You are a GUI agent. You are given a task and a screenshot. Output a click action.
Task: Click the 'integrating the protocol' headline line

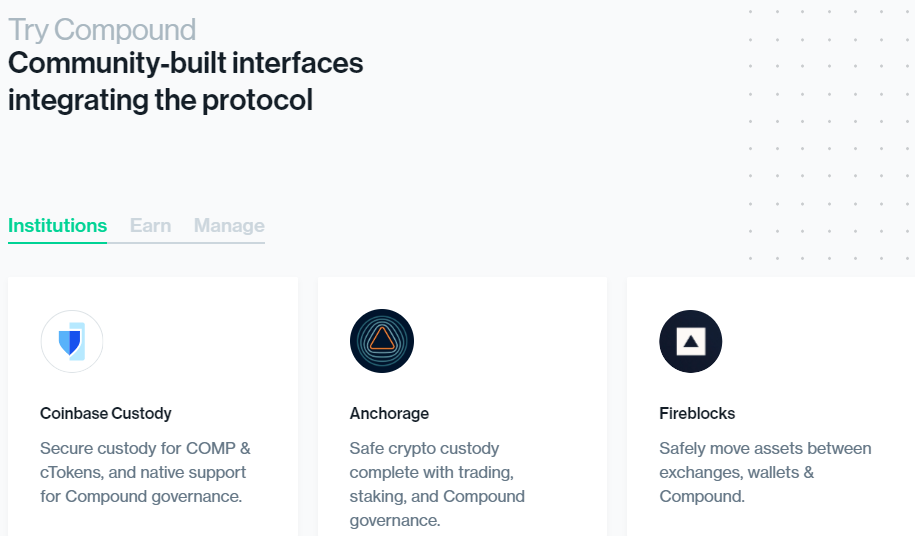pos(160,100)
